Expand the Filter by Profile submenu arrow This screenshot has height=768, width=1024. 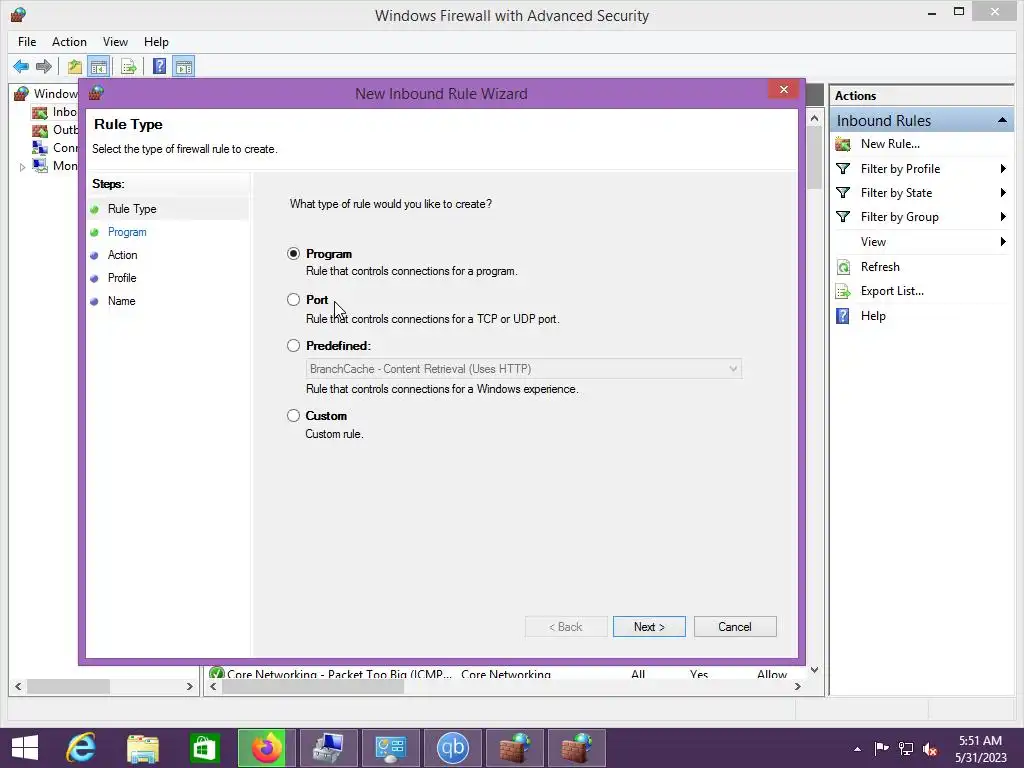point(1003,168)
